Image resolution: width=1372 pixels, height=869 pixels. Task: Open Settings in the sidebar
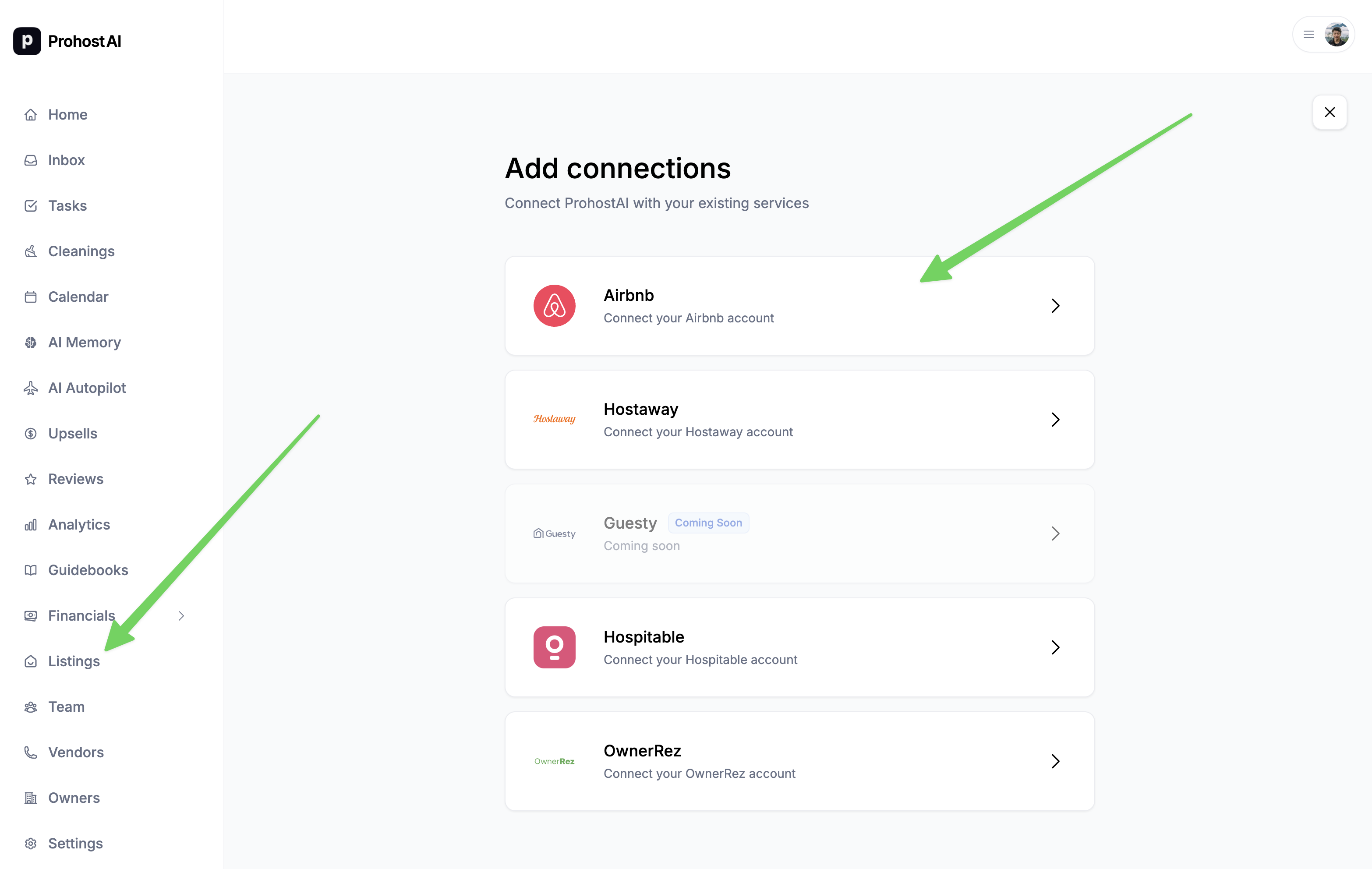75,843
